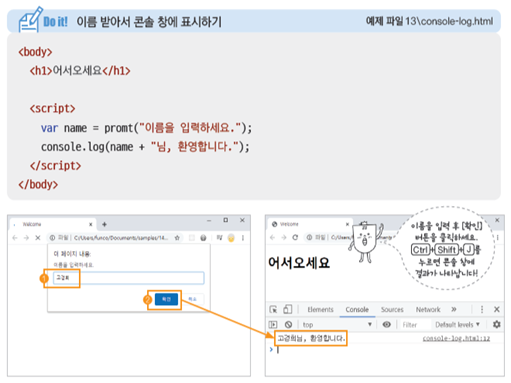The height and width of the screenshot is (383, 511).
Task: Clear the console with the ban icon
Action: click(x=288, y=324)
